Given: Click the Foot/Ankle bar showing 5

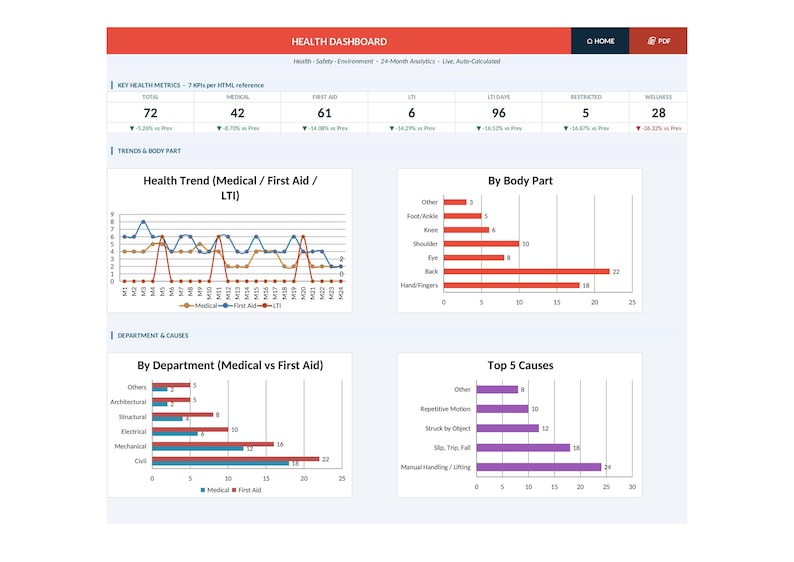Looking at the screenshot, I should pyautogui.click(x=462, y=216).
